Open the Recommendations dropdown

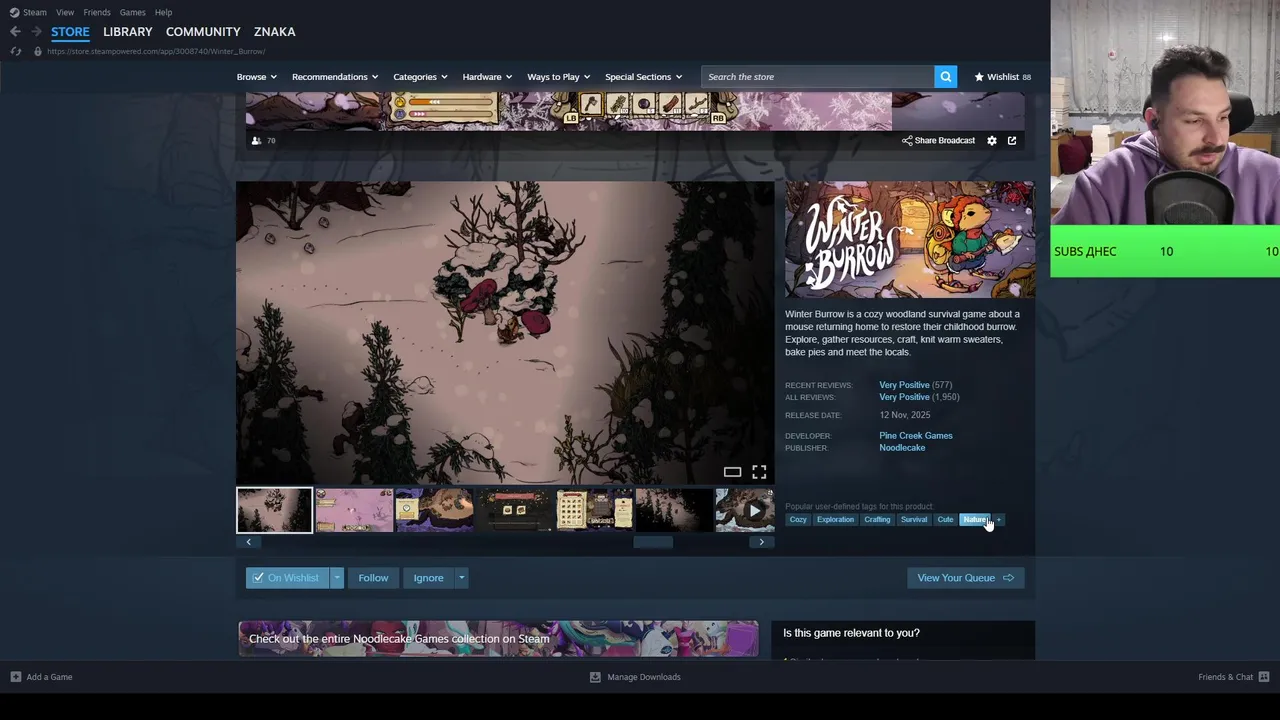[335, 77]
